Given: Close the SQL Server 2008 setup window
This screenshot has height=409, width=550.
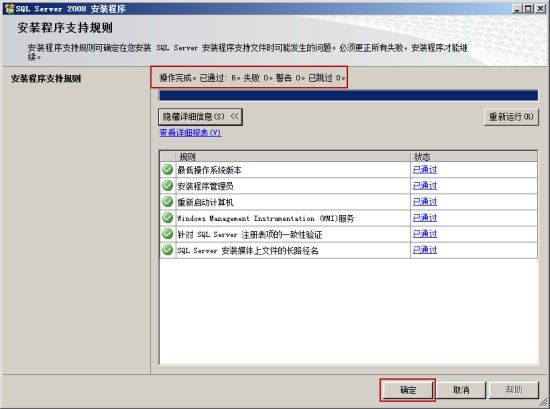Looking at the screenshot, I should [x=541, y=8].
